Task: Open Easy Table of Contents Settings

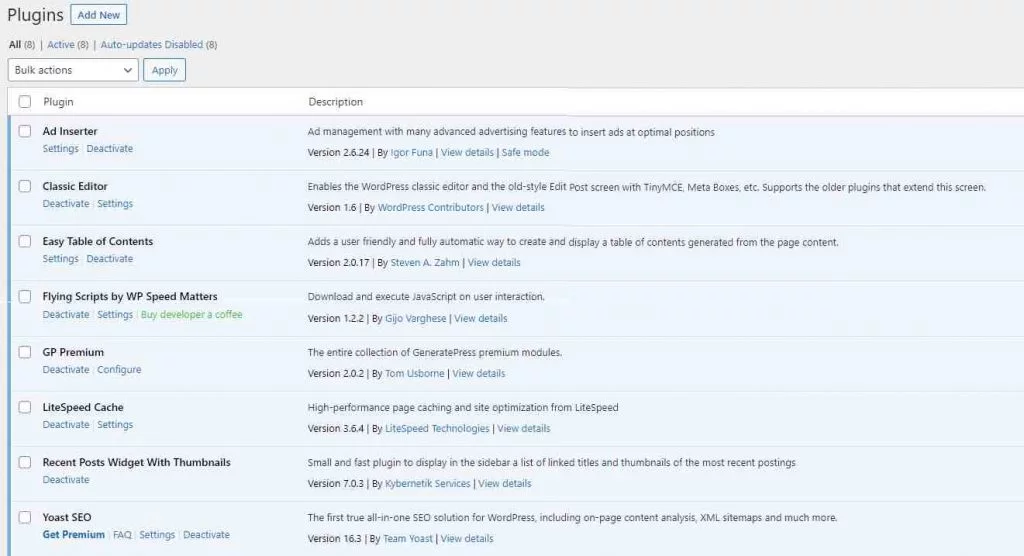Action: click(60, 258)
